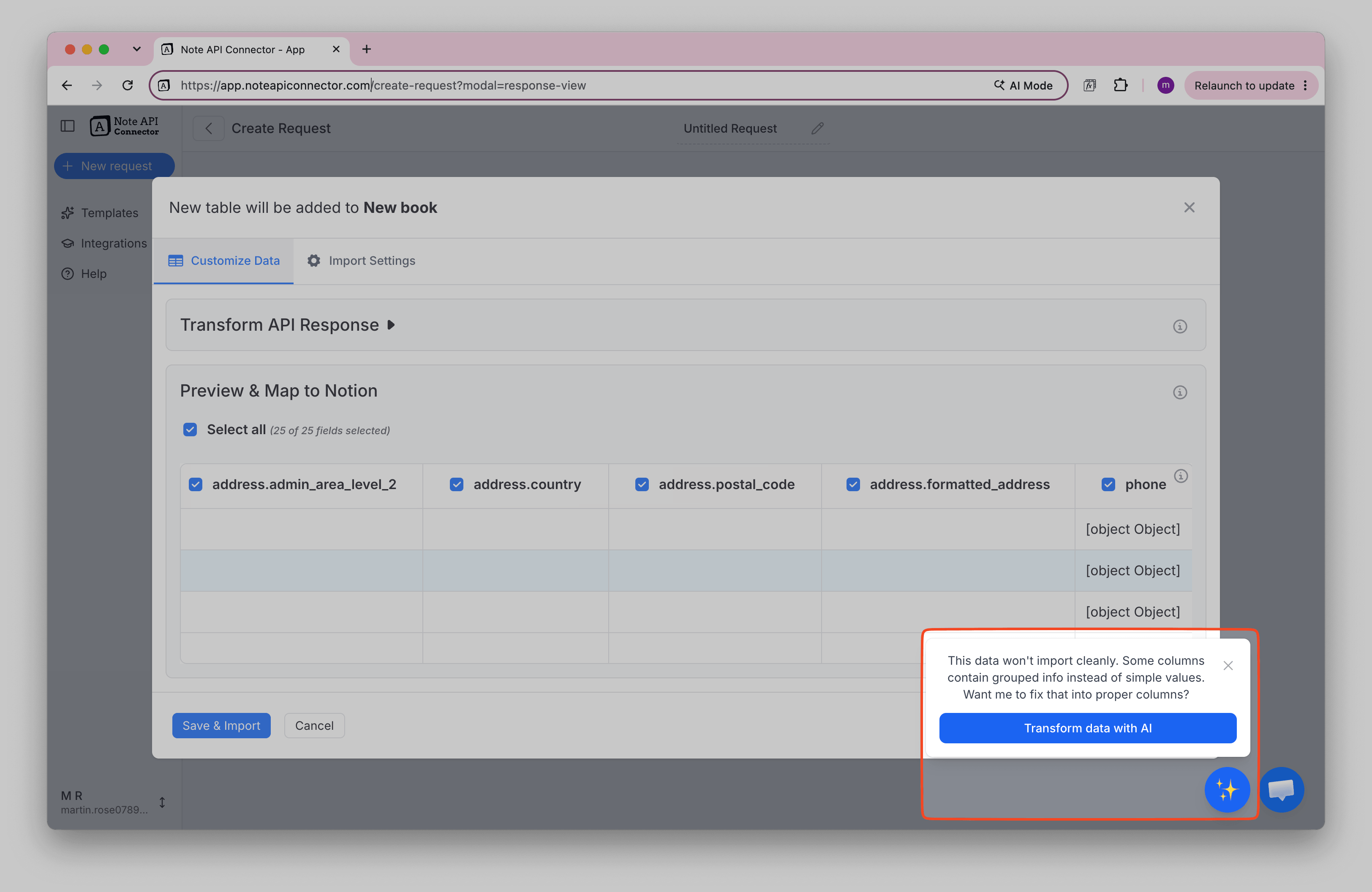1372x892 pixels.
Task: Uncheck address.postal_code field
Action: [642, 484]
